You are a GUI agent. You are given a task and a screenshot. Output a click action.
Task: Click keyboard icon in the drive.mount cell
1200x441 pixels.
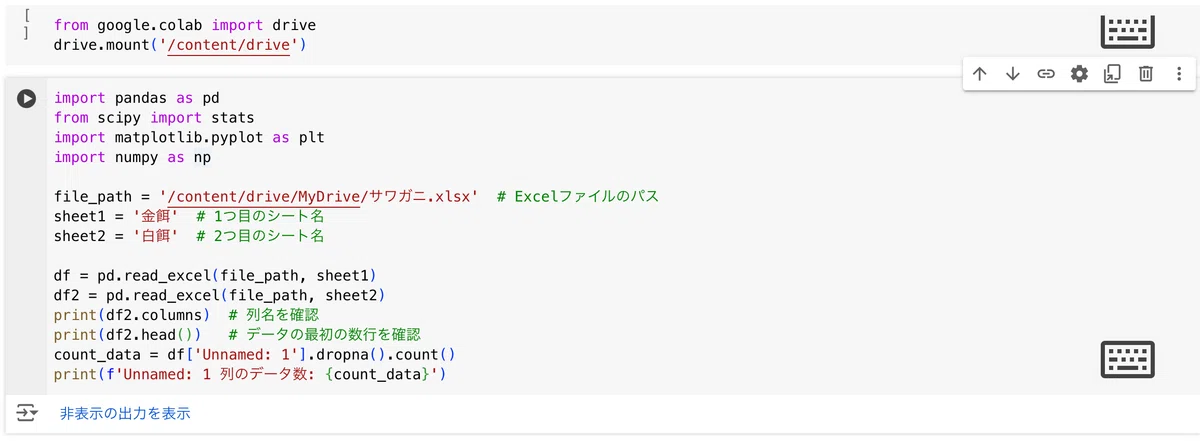[1128, 31]
